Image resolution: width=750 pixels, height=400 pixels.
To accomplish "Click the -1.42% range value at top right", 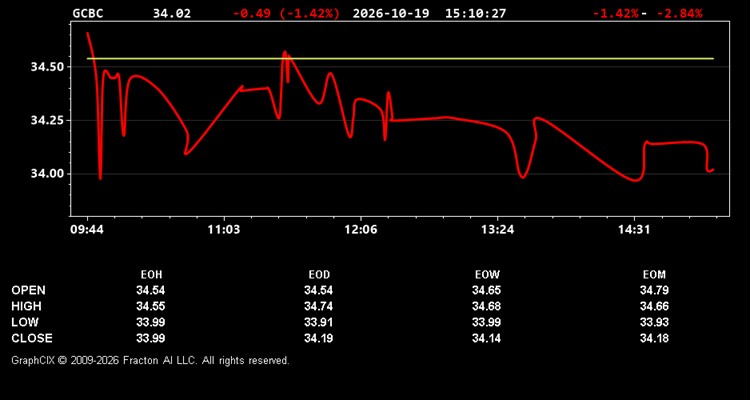I will pyautogui.click(x=616, y=13).
